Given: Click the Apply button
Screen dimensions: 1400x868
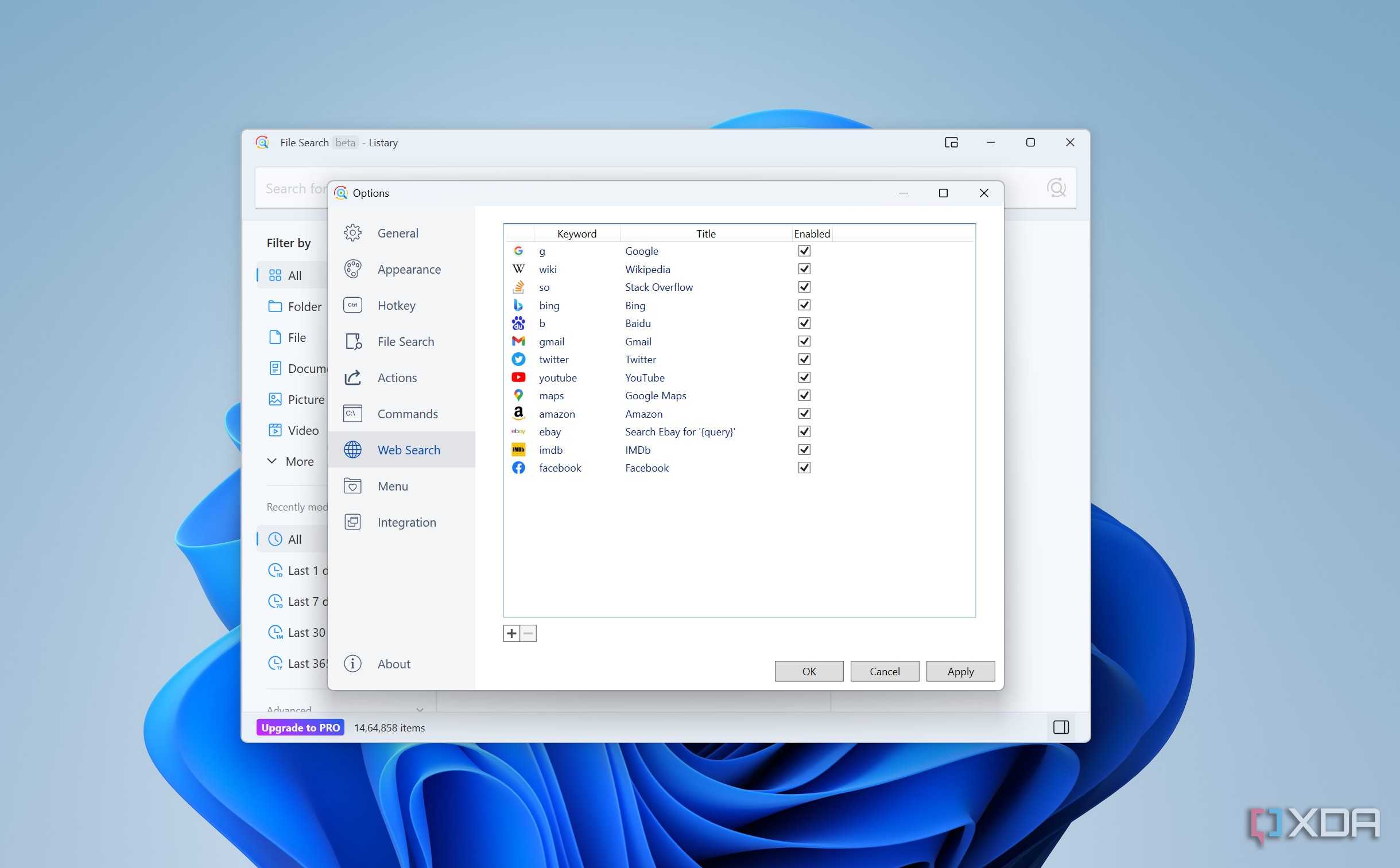Looking at the screenshot, I should coord(960,671).
